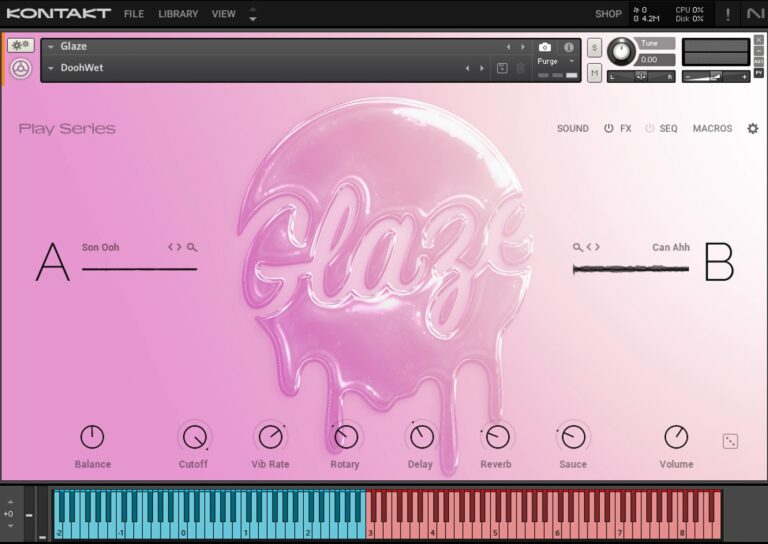This screenshot has height=544, width=768.
Task: Click the AUX button at instrument right edge
Action: 759,62
